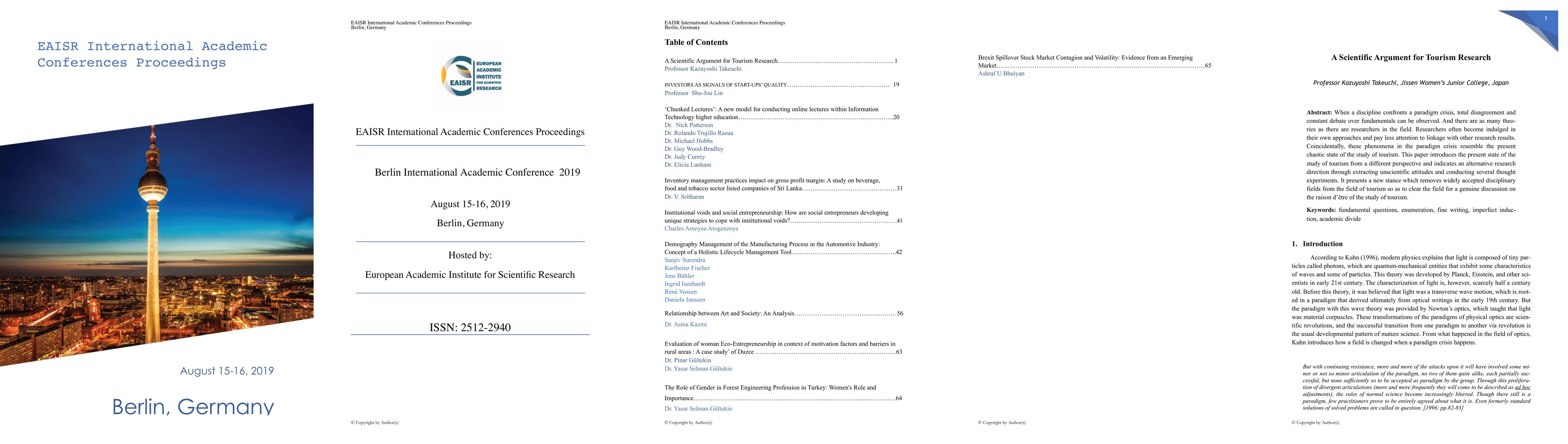Select 'Relationship between Art and Society' entry
Image resolution: width=1568 pixels, height=444 pixels.
[x=784, y=313]
